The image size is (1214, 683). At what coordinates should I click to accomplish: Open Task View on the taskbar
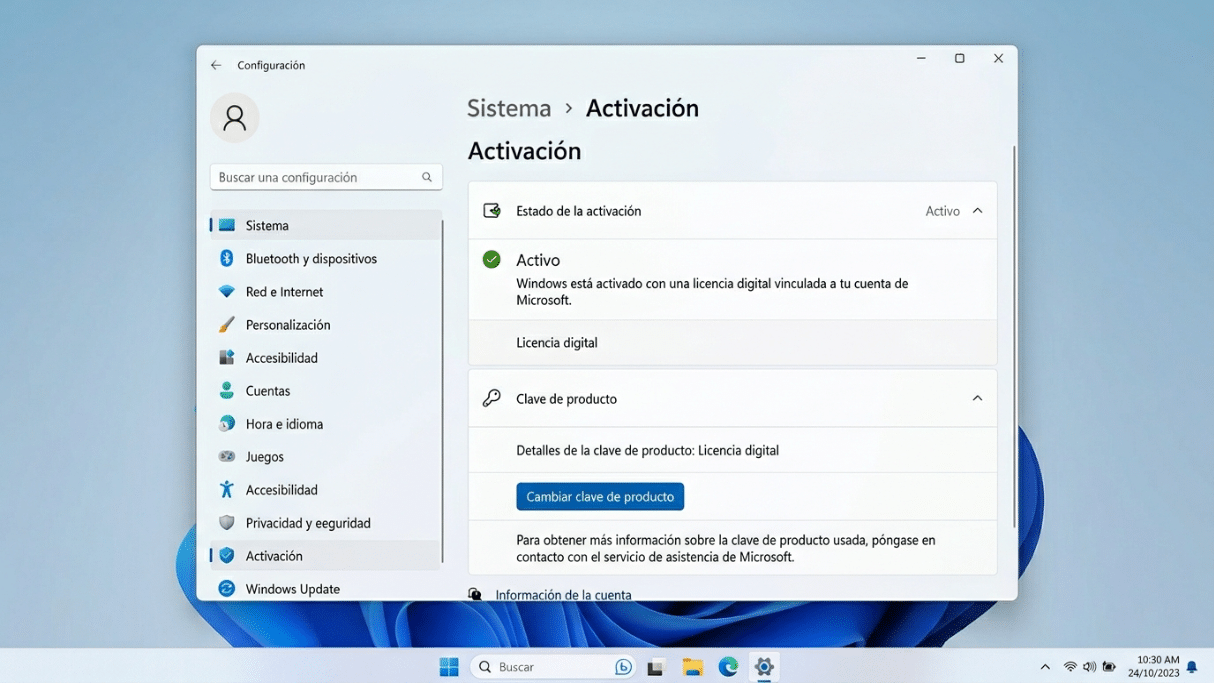point(656,667)
